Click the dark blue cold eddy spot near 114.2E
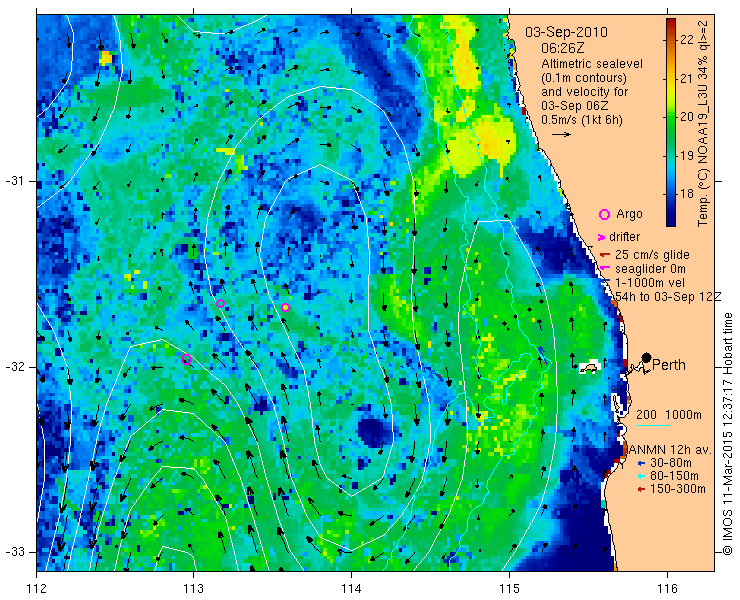740x600 pixels. coord(375,432)
